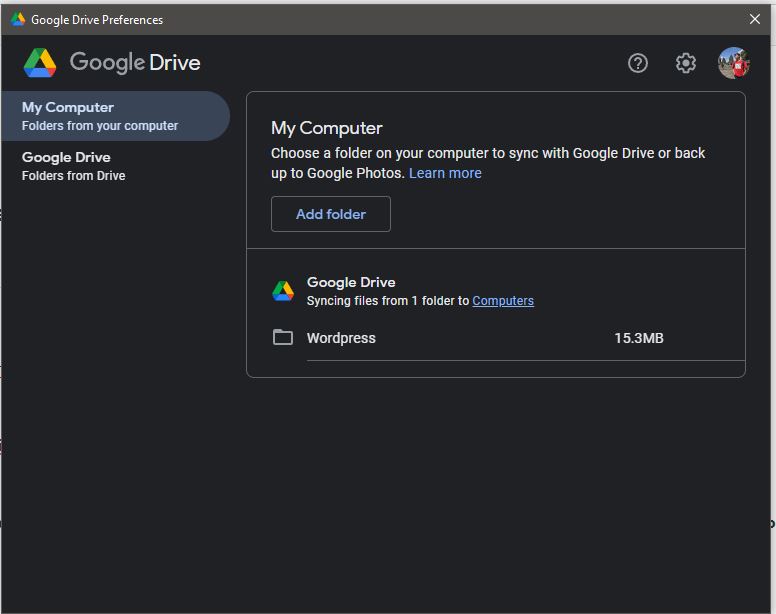Click the folder icon next to Wordpress
776x614 pixels.
[x=283, y=337]
